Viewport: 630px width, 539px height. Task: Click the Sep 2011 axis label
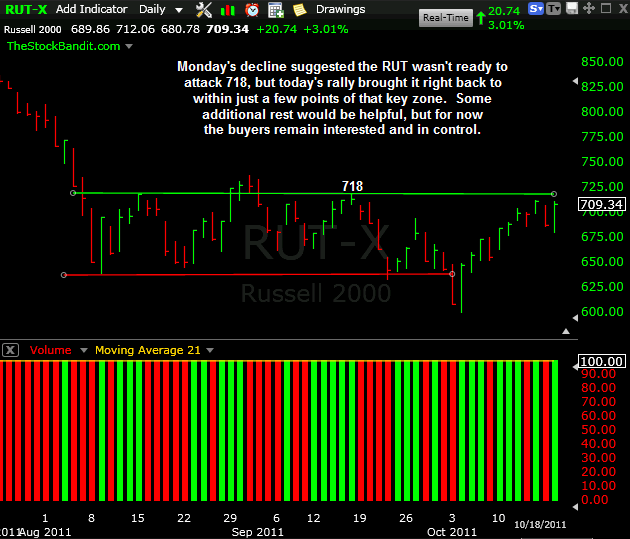point(258,532)
